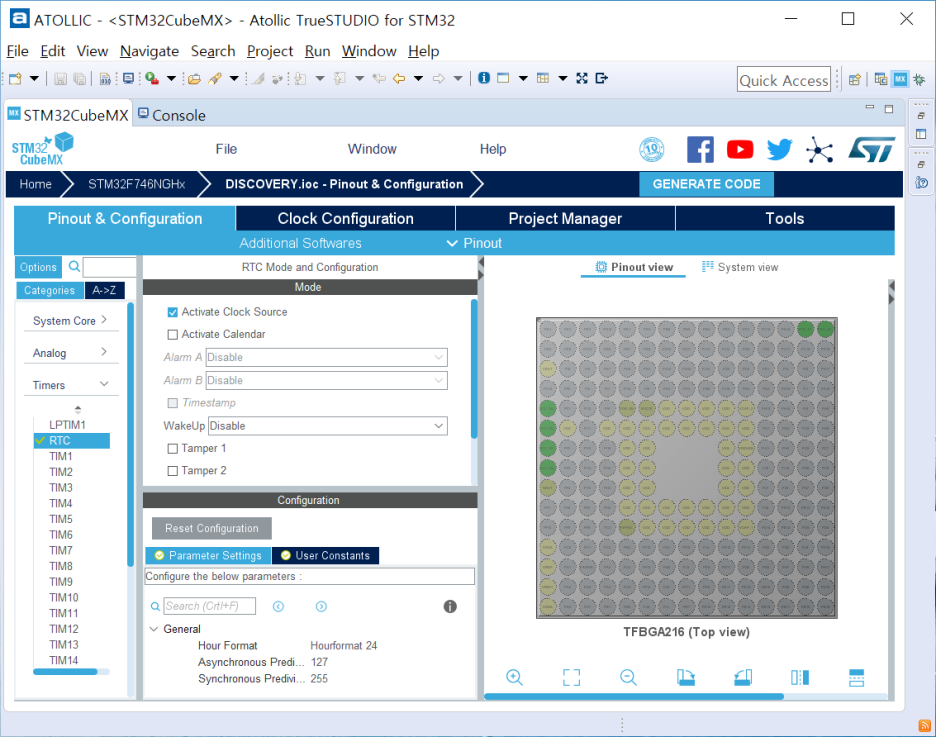
Task: Uncheck Activate Clock Source
Action: (x=173, y=312)
